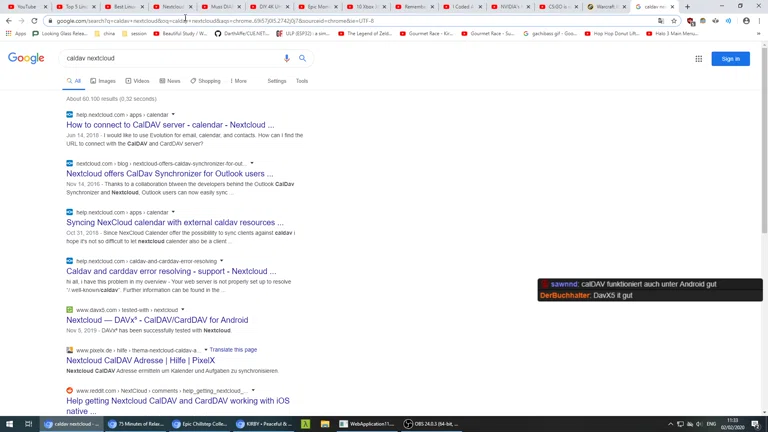The image size is (768, 432).
Task: Expand options arrow for www.reddit.com result
Action: pos(253,390)
